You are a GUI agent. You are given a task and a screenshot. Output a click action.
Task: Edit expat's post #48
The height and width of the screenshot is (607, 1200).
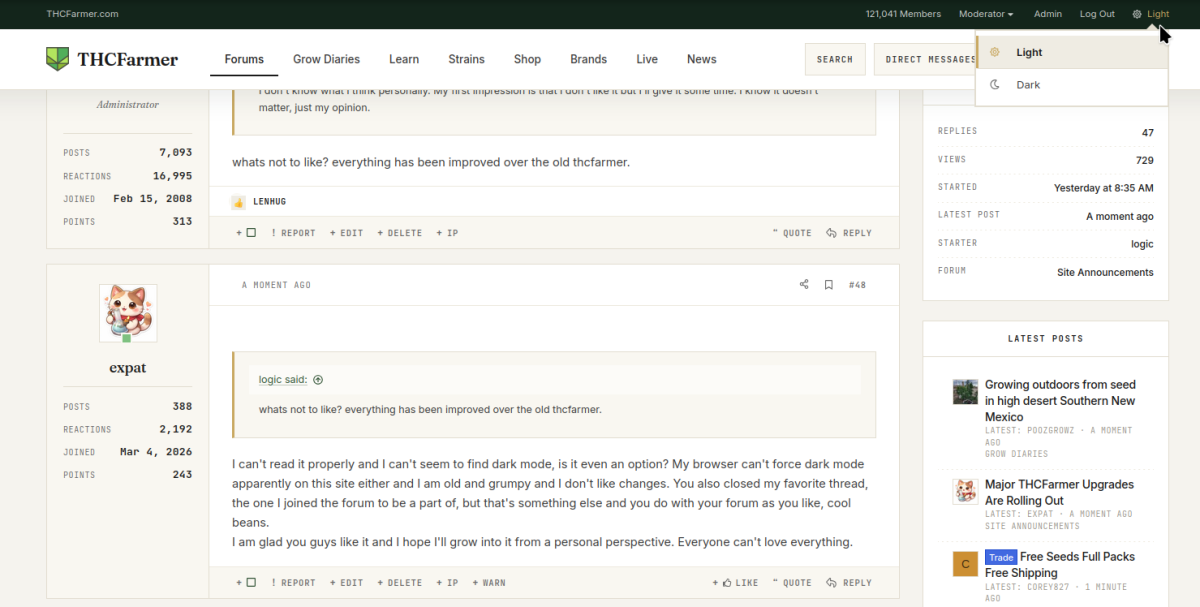pos(346,583)
